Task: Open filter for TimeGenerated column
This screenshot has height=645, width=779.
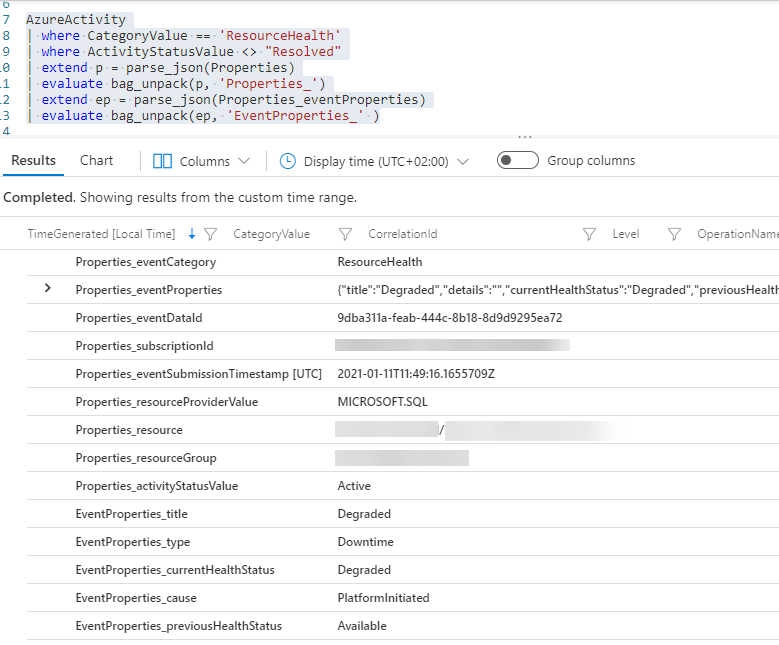Action: pyautogui.click(x=210, y=234)
